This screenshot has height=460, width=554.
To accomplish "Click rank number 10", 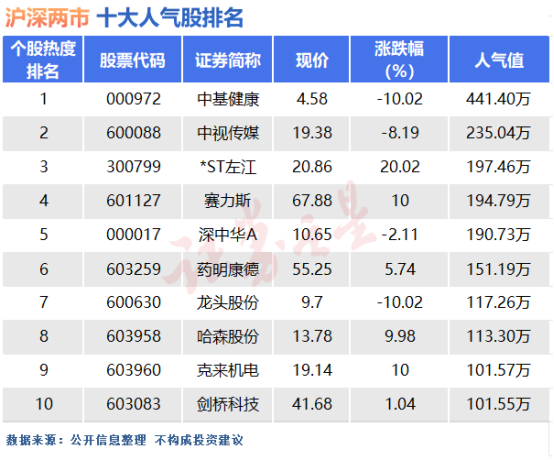I will click(x=44, y=404).
